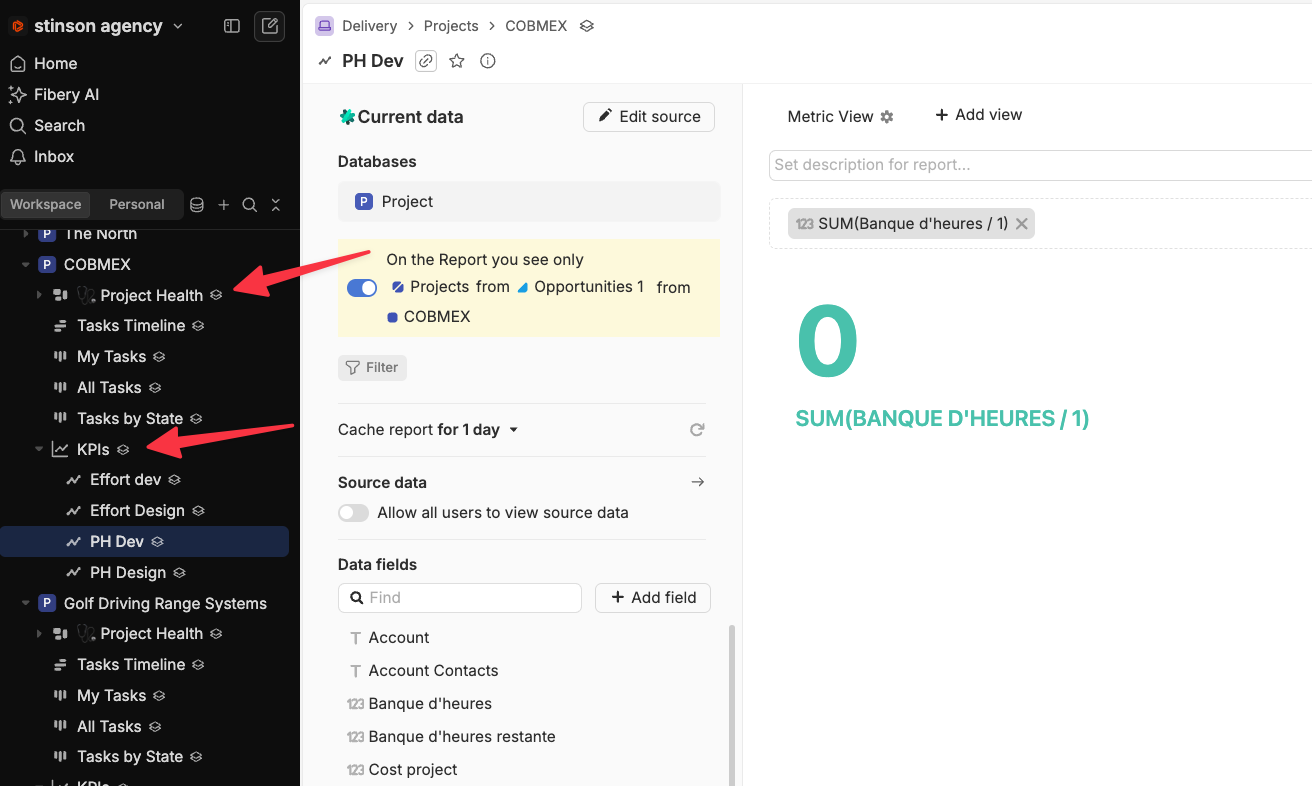Copy link to PH Dev report
This screenshot has width=1312, height=786.
click(x=426, y=61)
